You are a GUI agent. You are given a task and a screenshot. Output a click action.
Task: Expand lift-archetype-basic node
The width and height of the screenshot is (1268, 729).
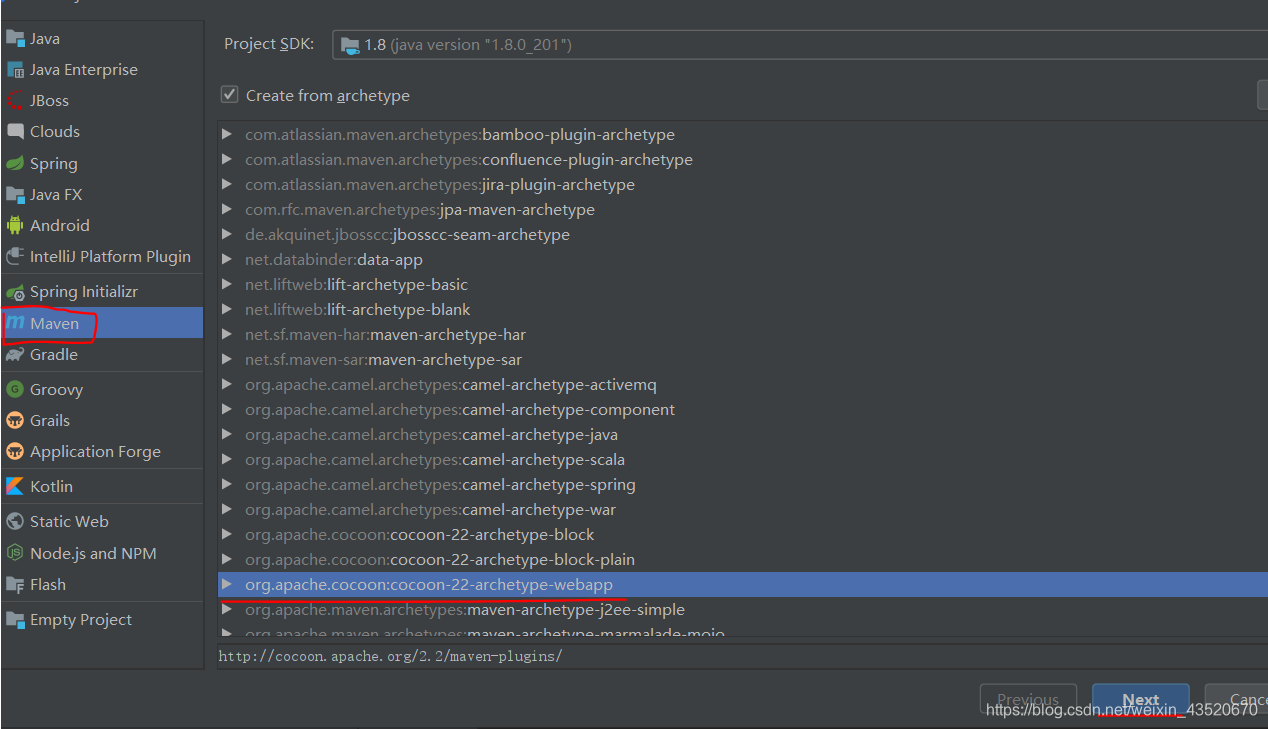tap(227, 284)
